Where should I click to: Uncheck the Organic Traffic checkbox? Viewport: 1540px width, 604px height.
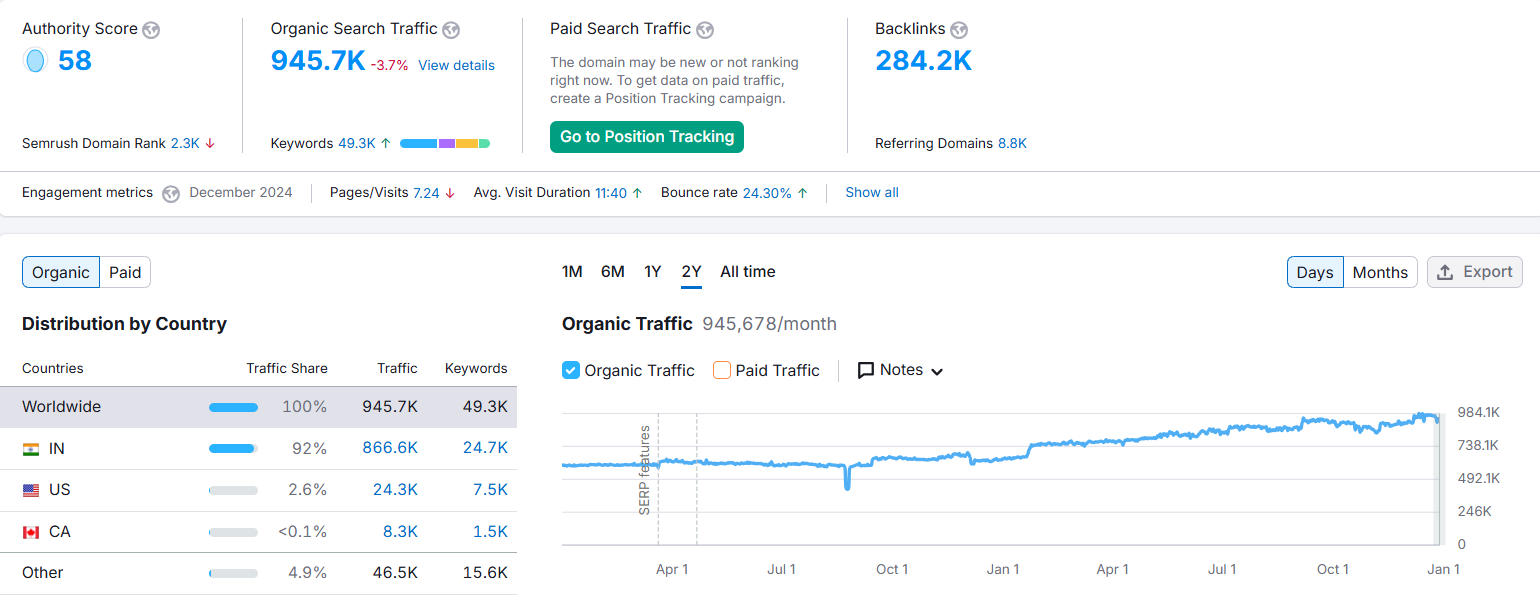[x=571, y=370]
